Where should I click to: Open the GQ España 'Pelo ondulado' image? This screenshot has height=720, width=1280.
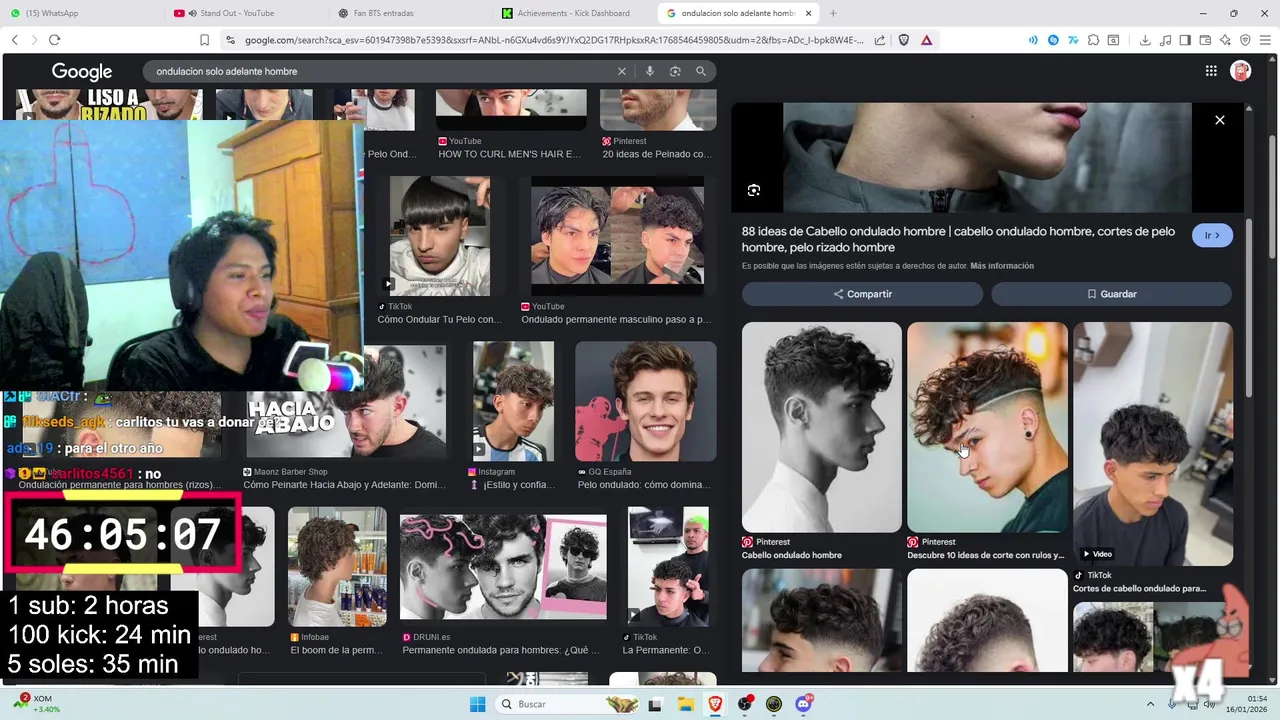(646, 401)
